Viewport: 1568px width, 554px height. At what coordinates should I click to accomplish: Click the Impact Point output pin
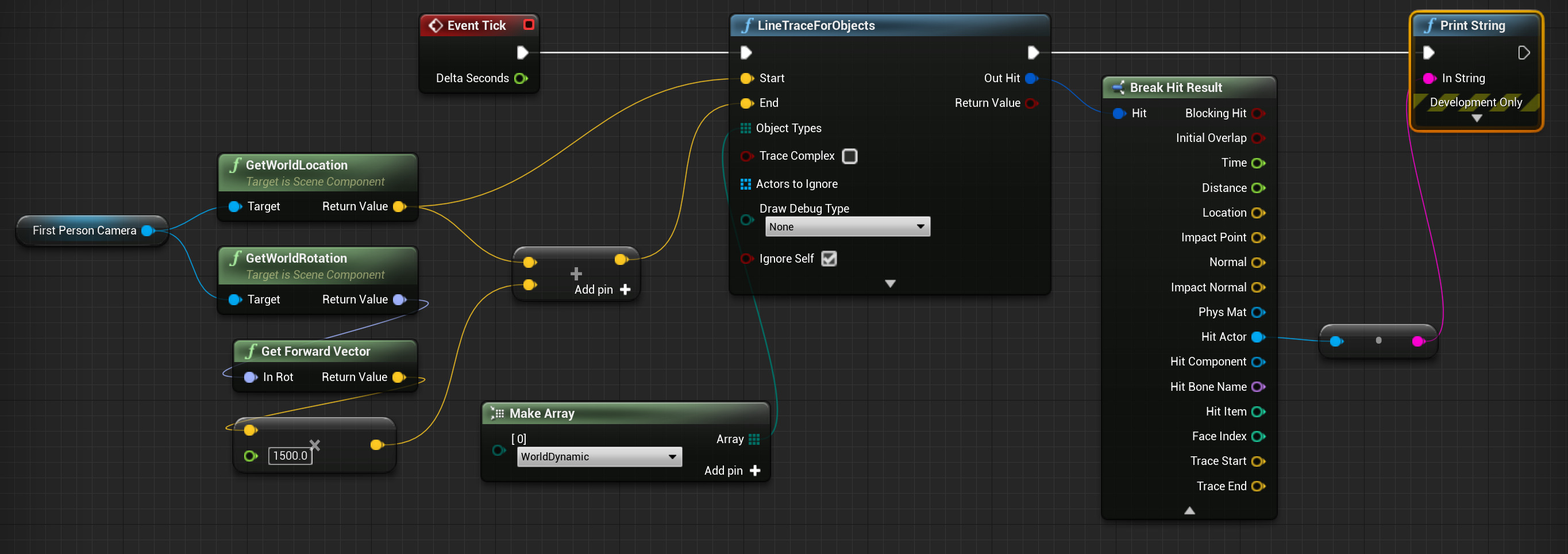[x=1258, y=237]
